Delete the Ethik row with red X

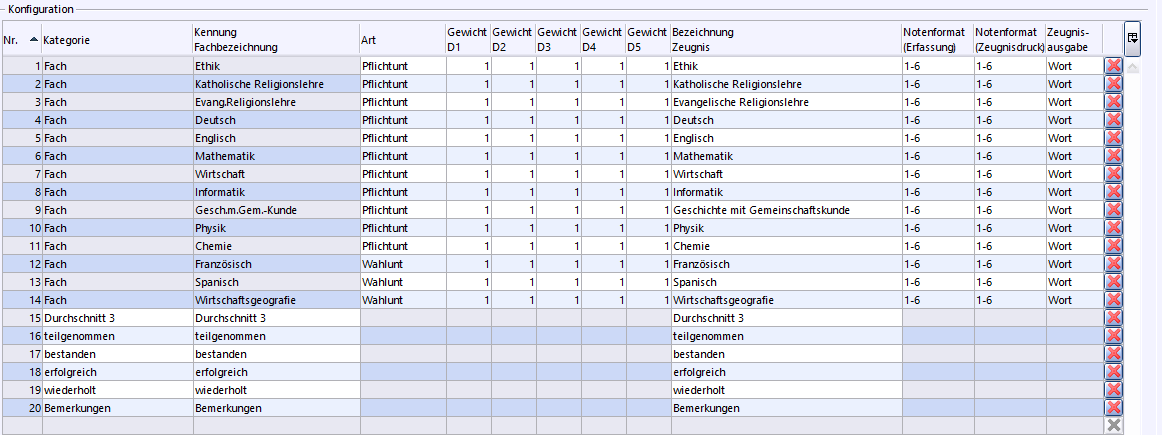click(1112, 66)
